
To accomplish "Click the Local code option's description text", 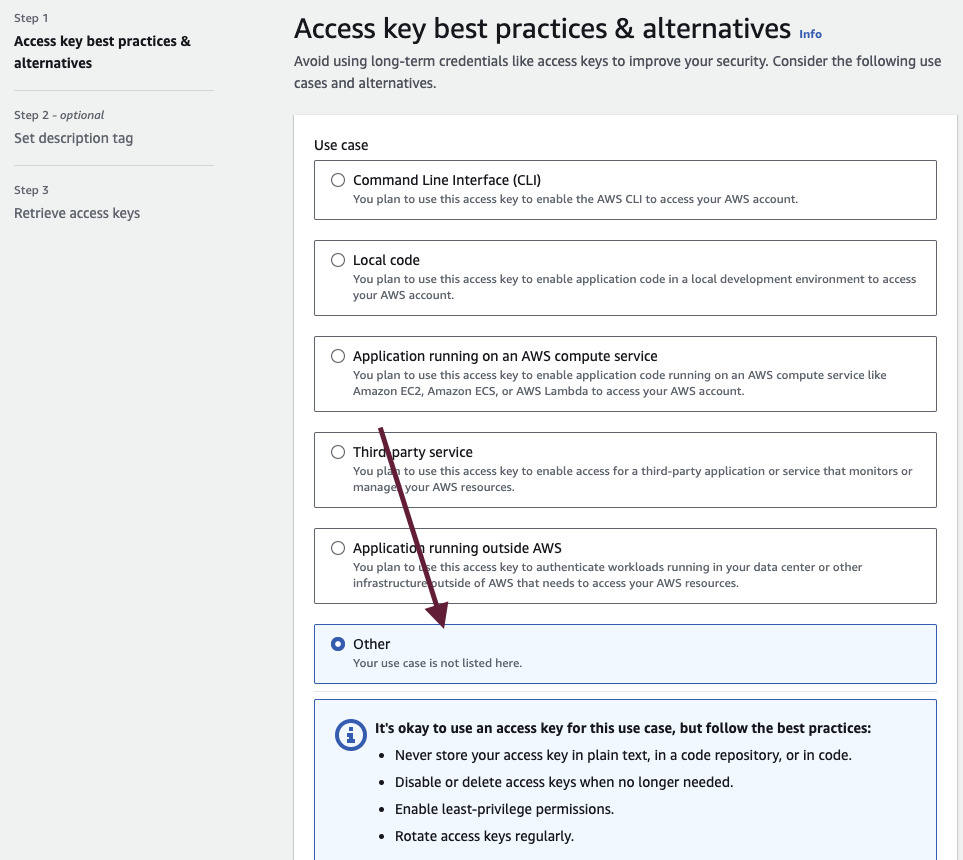I will point(634,287).
